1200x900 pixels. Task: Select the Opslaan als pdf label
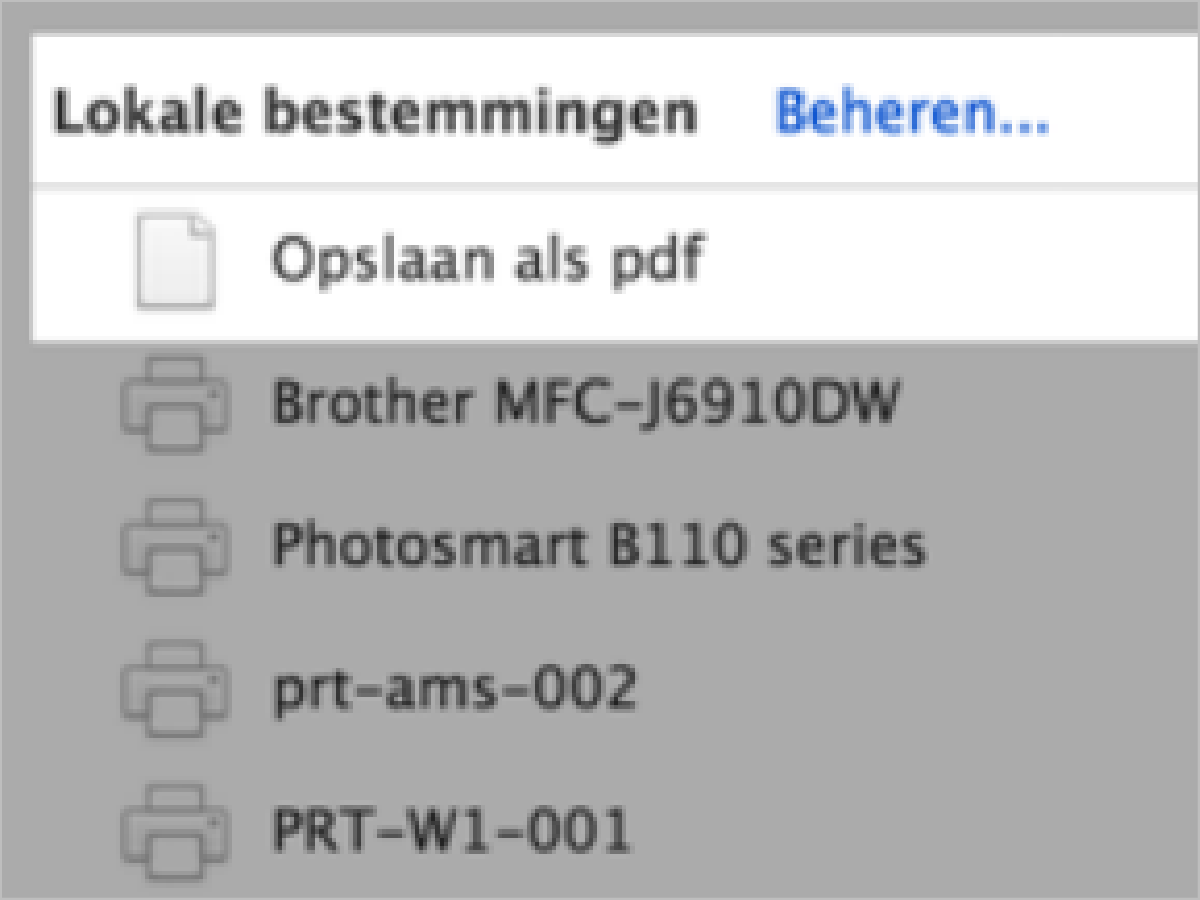tap(489, 260)
